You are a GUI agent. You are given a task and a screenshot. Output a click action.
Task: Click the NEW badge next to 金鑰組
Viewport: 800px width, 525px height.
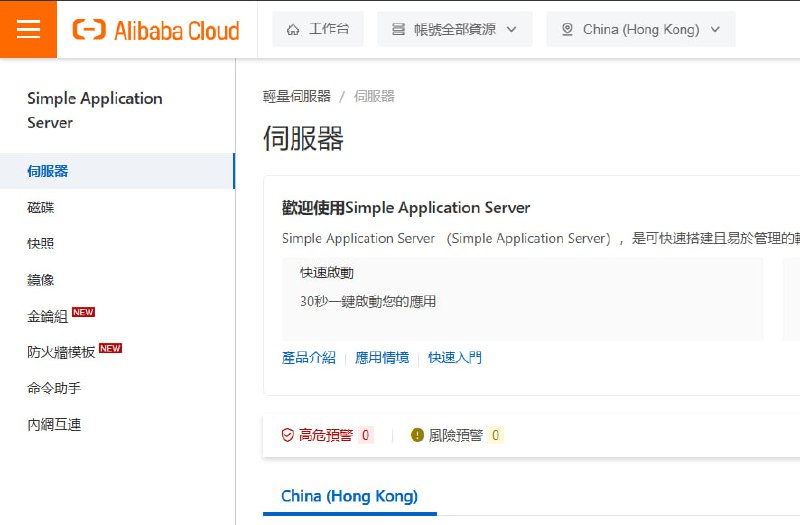tap(83, 312)
